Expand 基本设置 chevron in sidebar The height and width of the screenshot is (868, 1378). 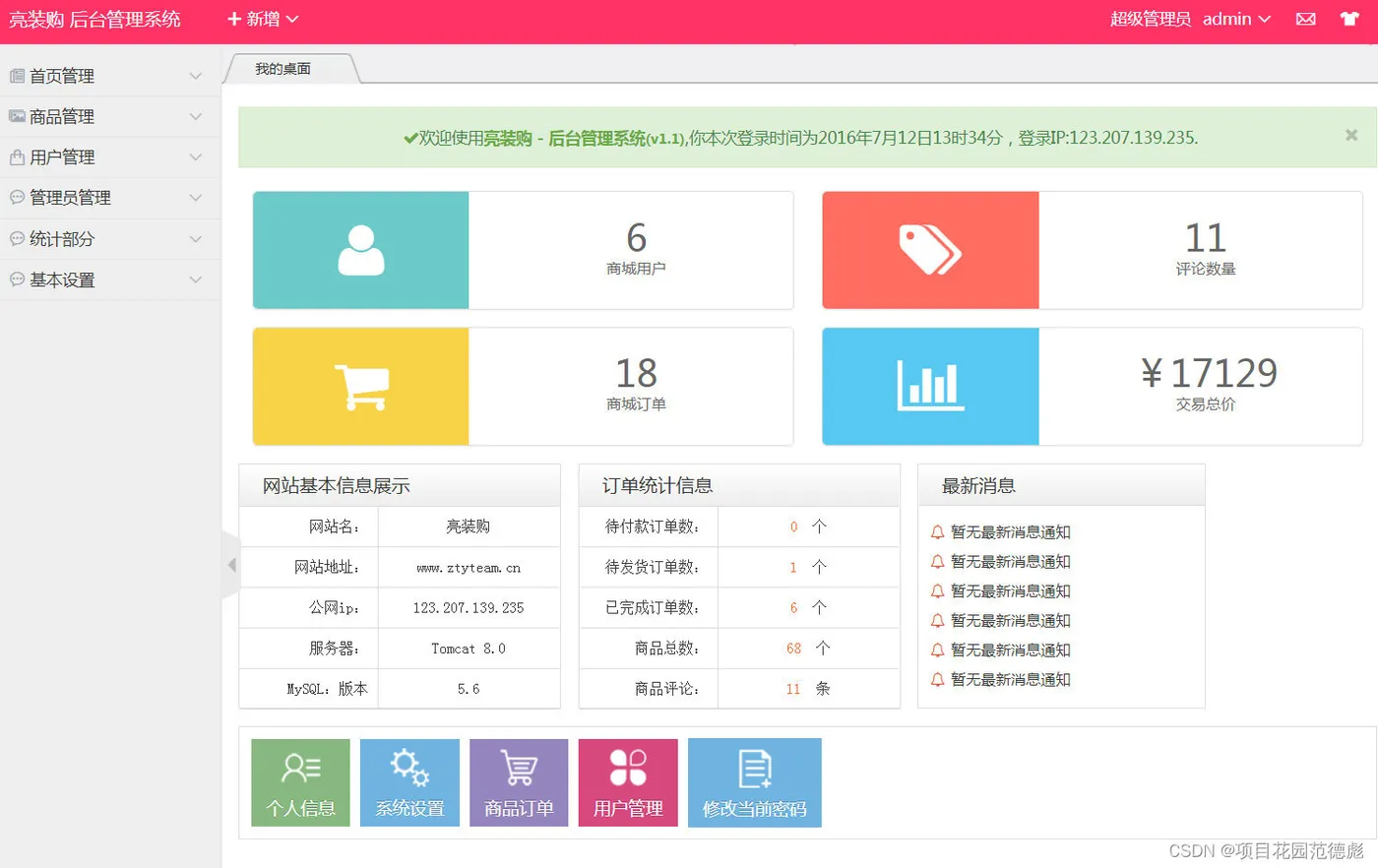click(196, 279)
